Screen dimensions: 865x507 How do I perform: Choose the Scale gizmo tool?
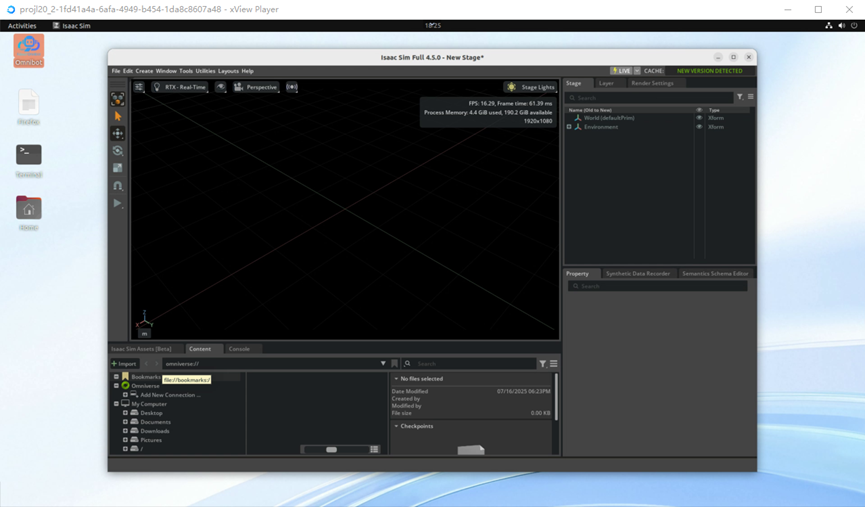118,168
